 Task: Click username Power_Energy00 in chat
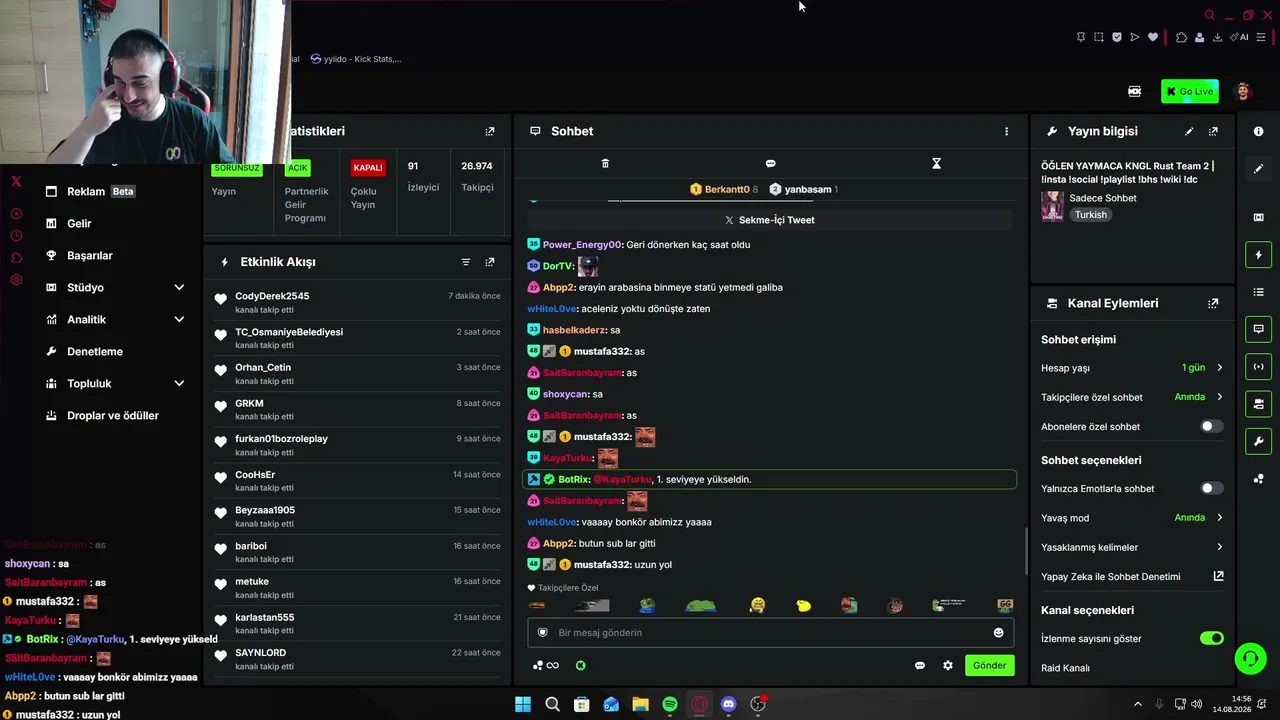pyautogui.click(x=582, y=245)
